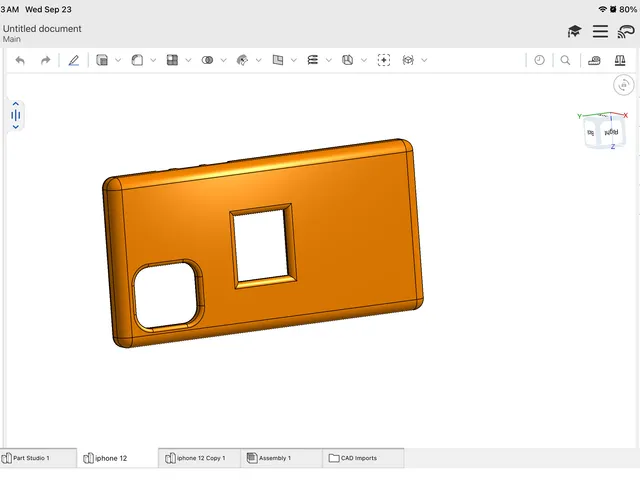Select the Extrude tool
The height and width of the screenshot is (480, 640).
click(x=102, y=60)
